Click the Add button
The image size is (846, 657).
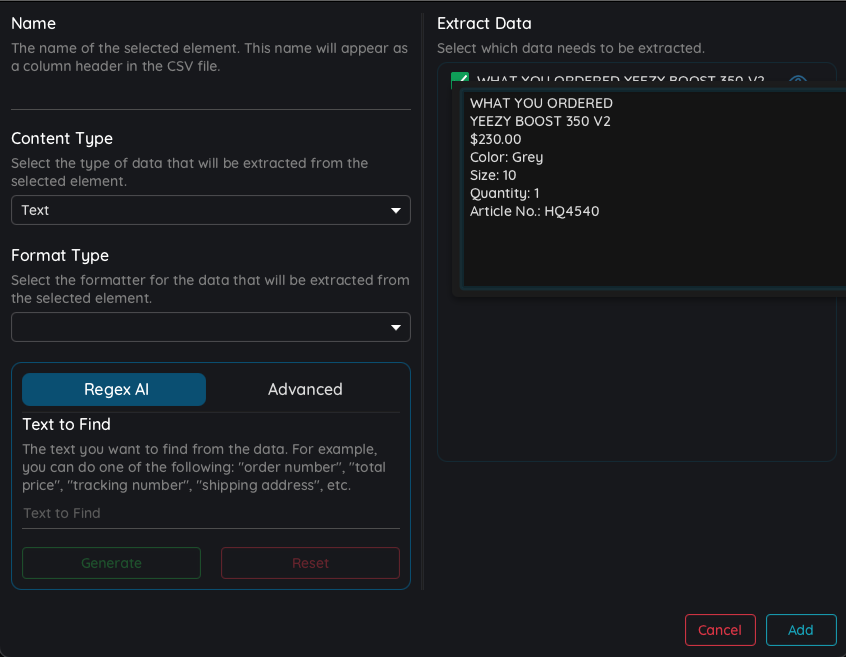pos(801,630)
